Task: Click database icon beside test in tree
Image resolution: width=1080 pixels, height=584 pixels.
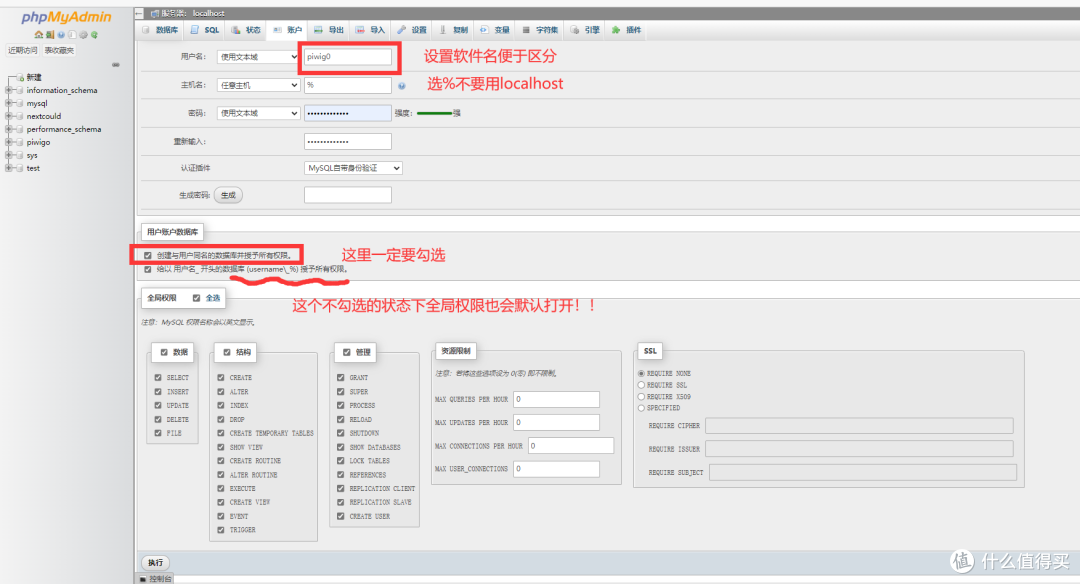Action: (19, 168)
